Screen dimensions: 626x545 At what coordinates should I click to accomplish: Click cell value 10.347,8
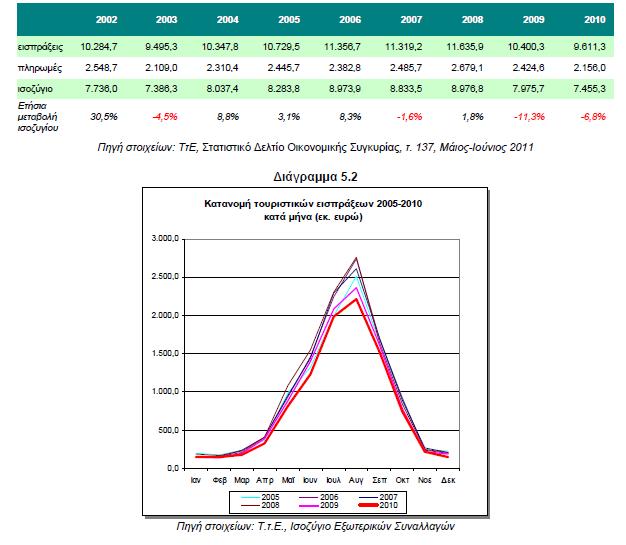220,47
